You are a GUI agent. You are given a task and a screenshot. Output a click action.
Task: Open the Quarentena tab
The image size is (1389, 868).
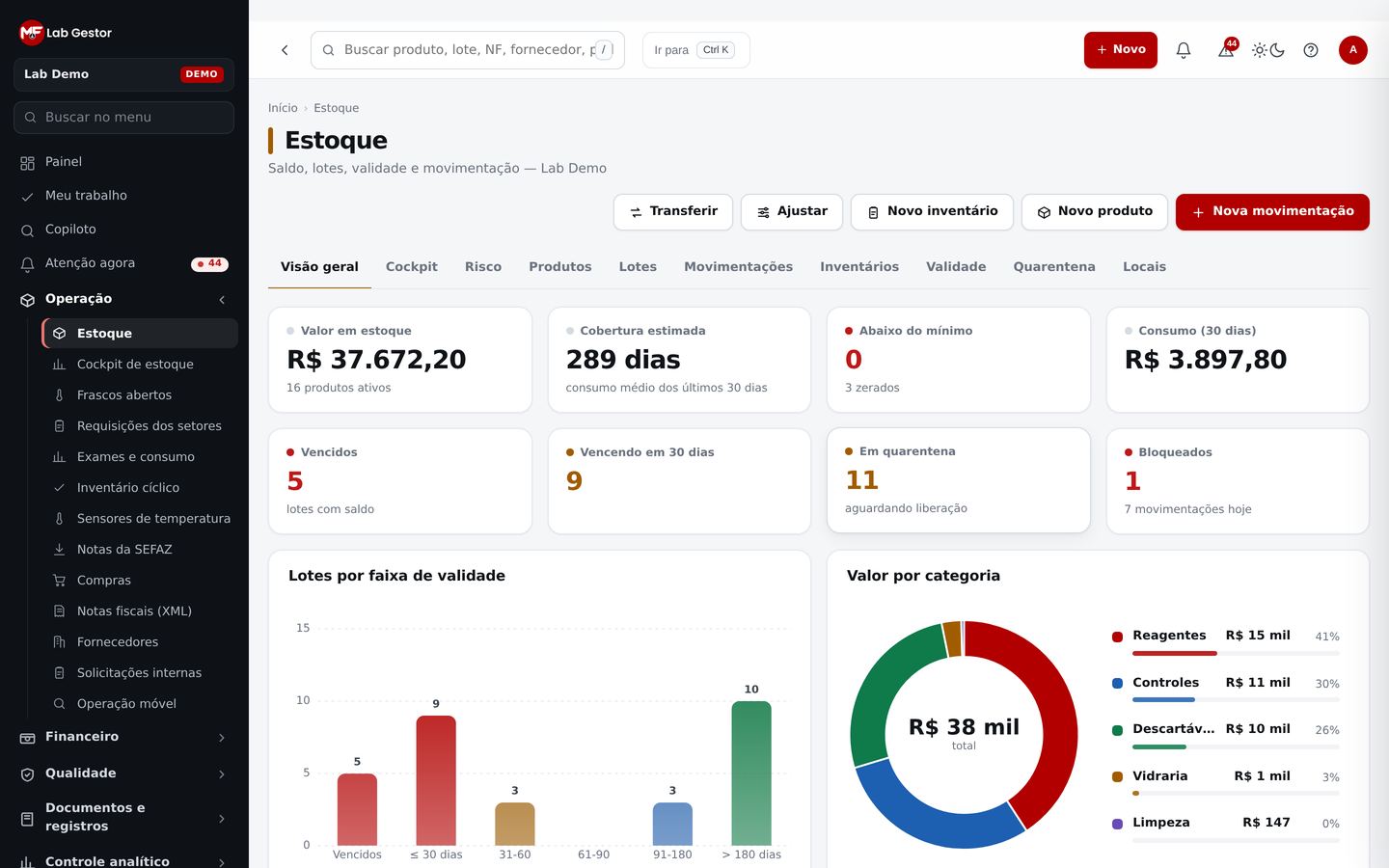pos(1054,267)
